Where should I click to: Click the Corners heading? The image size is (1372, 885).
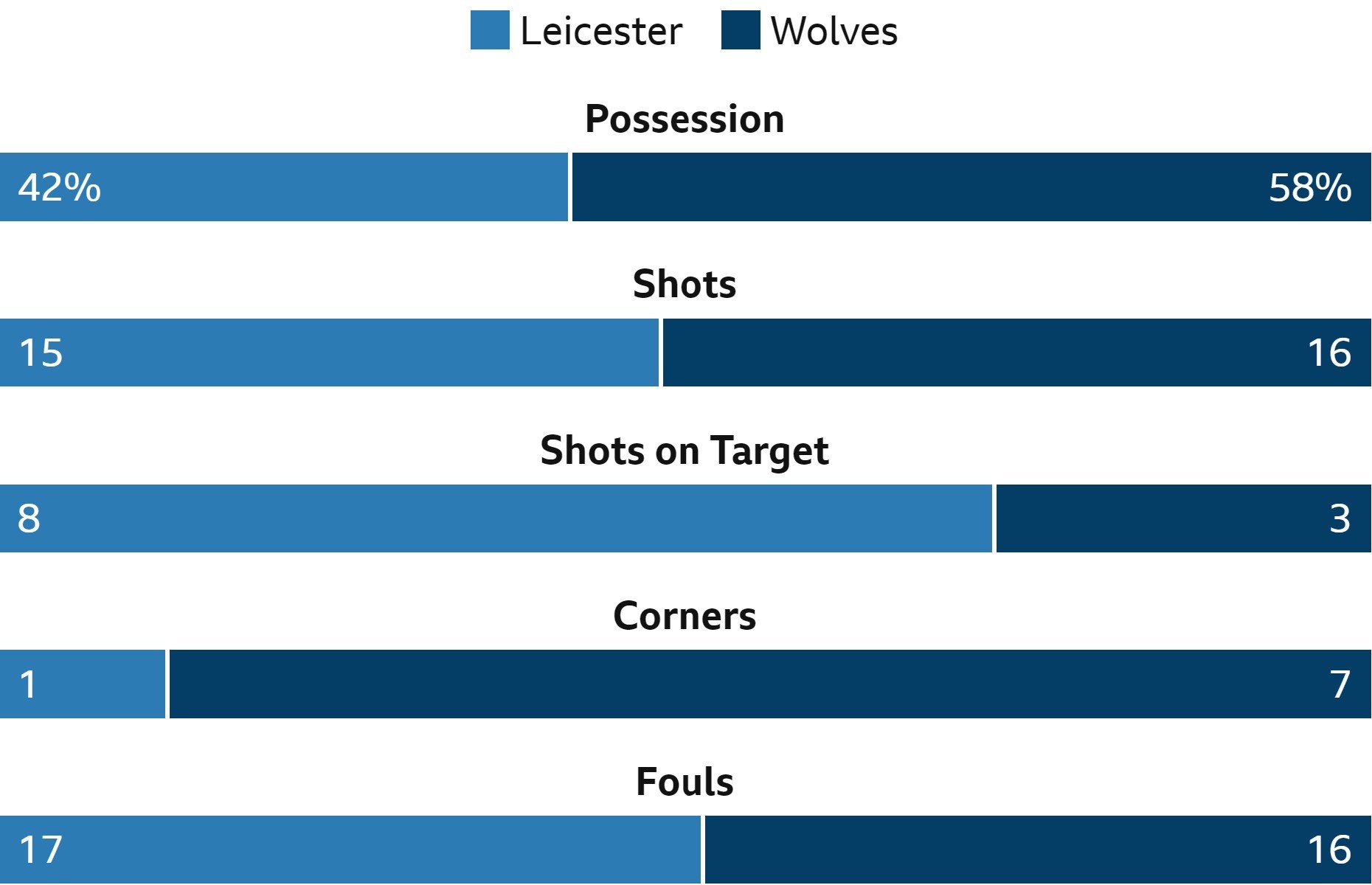tap(685, 616)
